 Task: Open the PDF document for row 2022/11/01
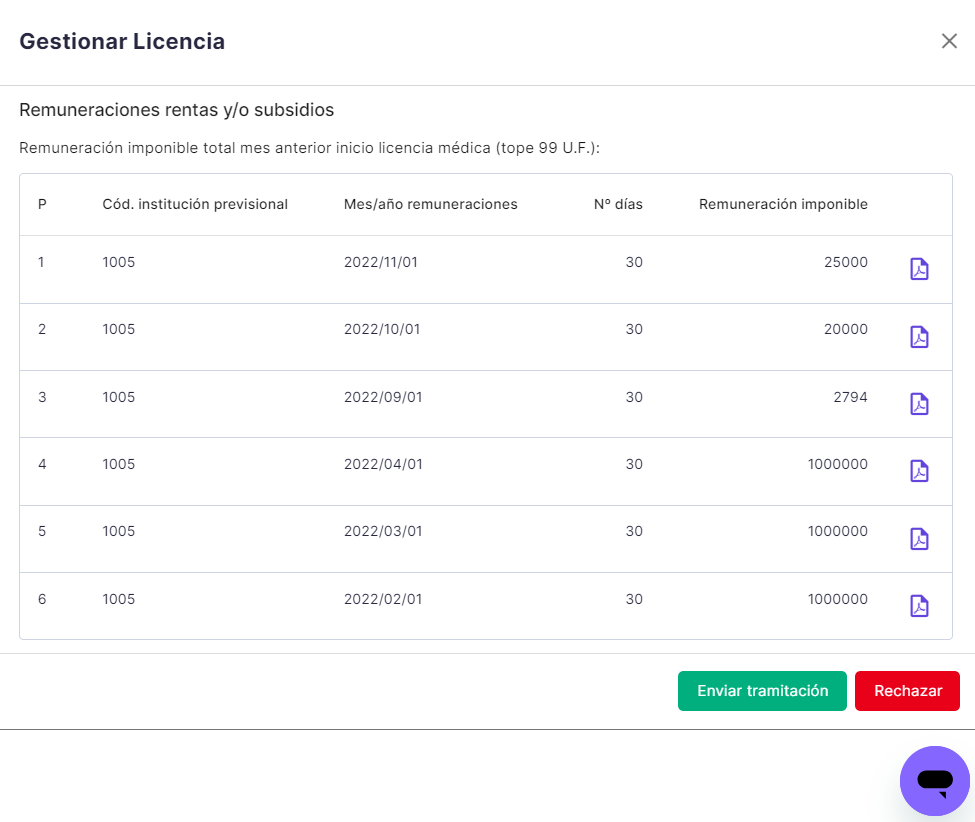[919, 269]
